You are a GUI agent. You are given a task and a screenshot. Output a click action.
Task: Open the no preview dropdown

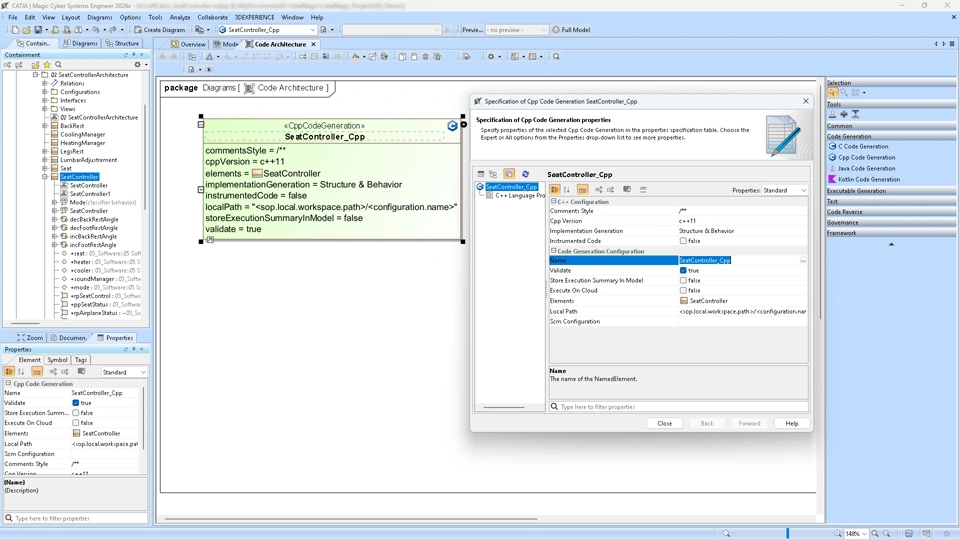point(517,29)
